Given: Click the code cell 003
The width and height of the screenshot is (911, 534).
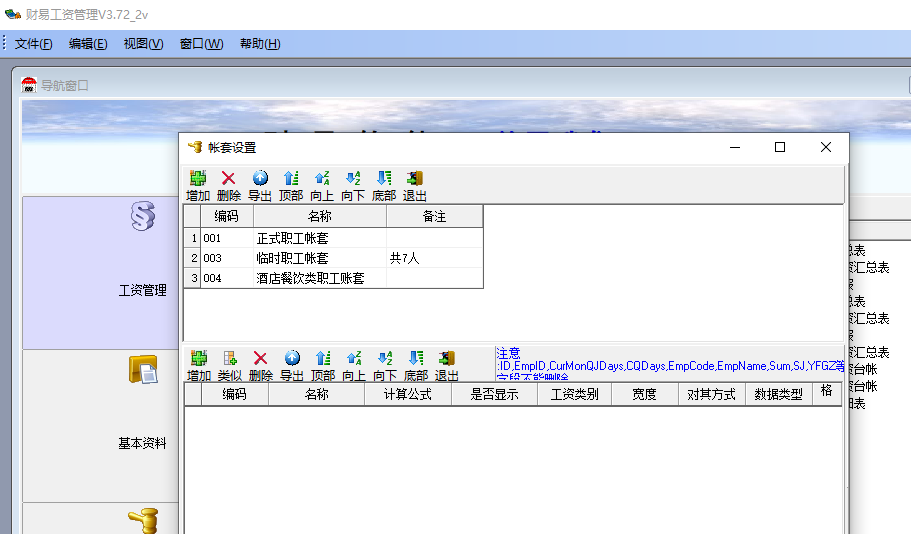Looking at the screenshot, I should point(227,258).
